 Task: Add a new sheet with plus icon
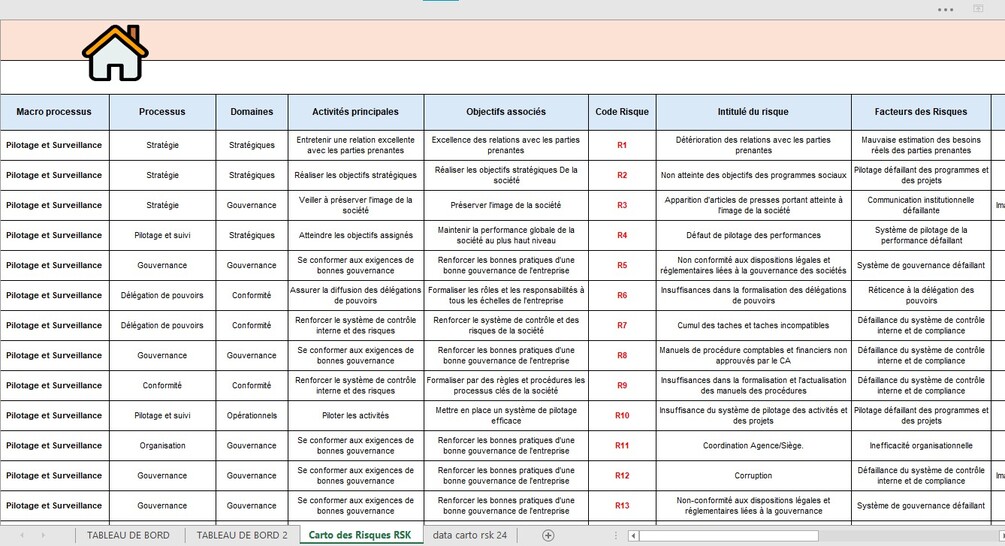click(x=548, y=535)
